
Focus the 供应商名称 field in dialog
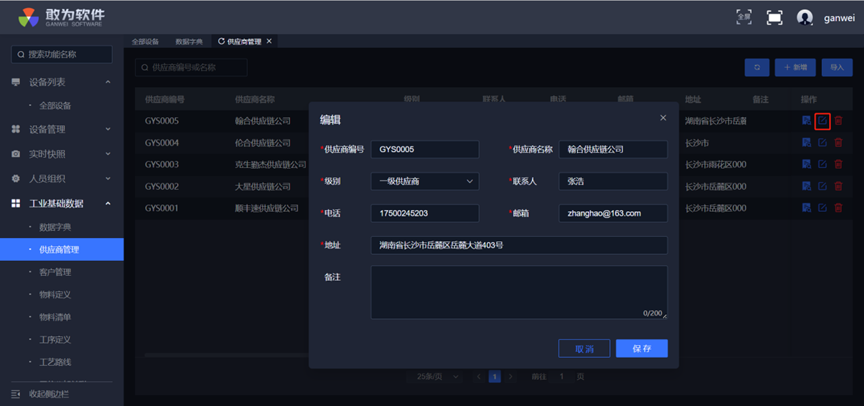coord(613,149)
